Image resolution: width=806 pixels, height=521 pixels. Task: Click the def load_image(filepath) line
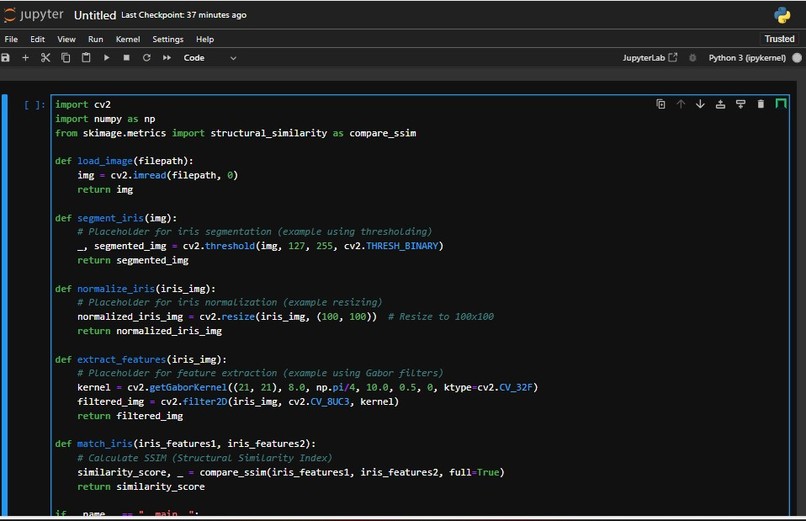(124, 161)
